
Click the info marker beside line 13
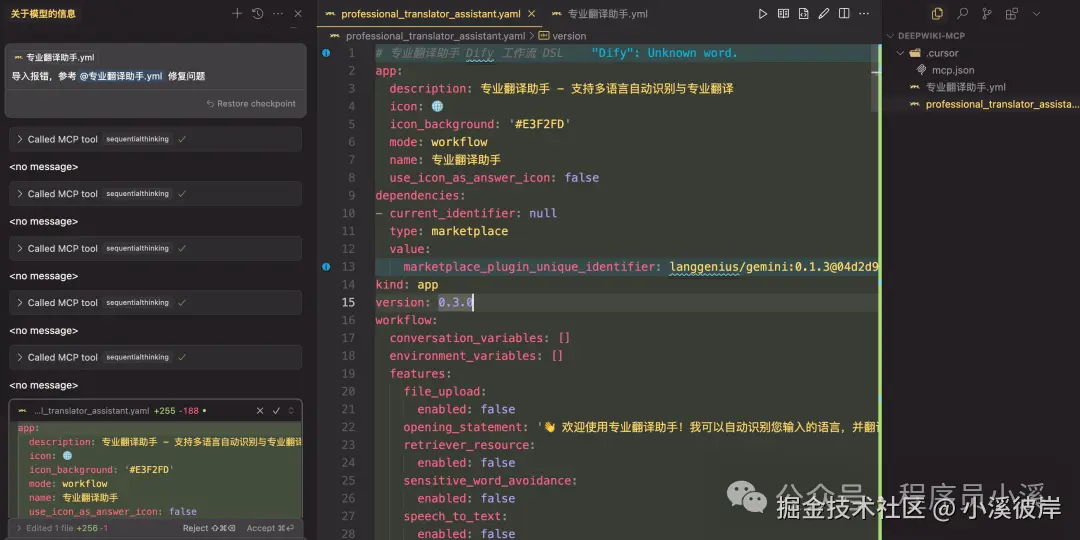pos(326,267)
